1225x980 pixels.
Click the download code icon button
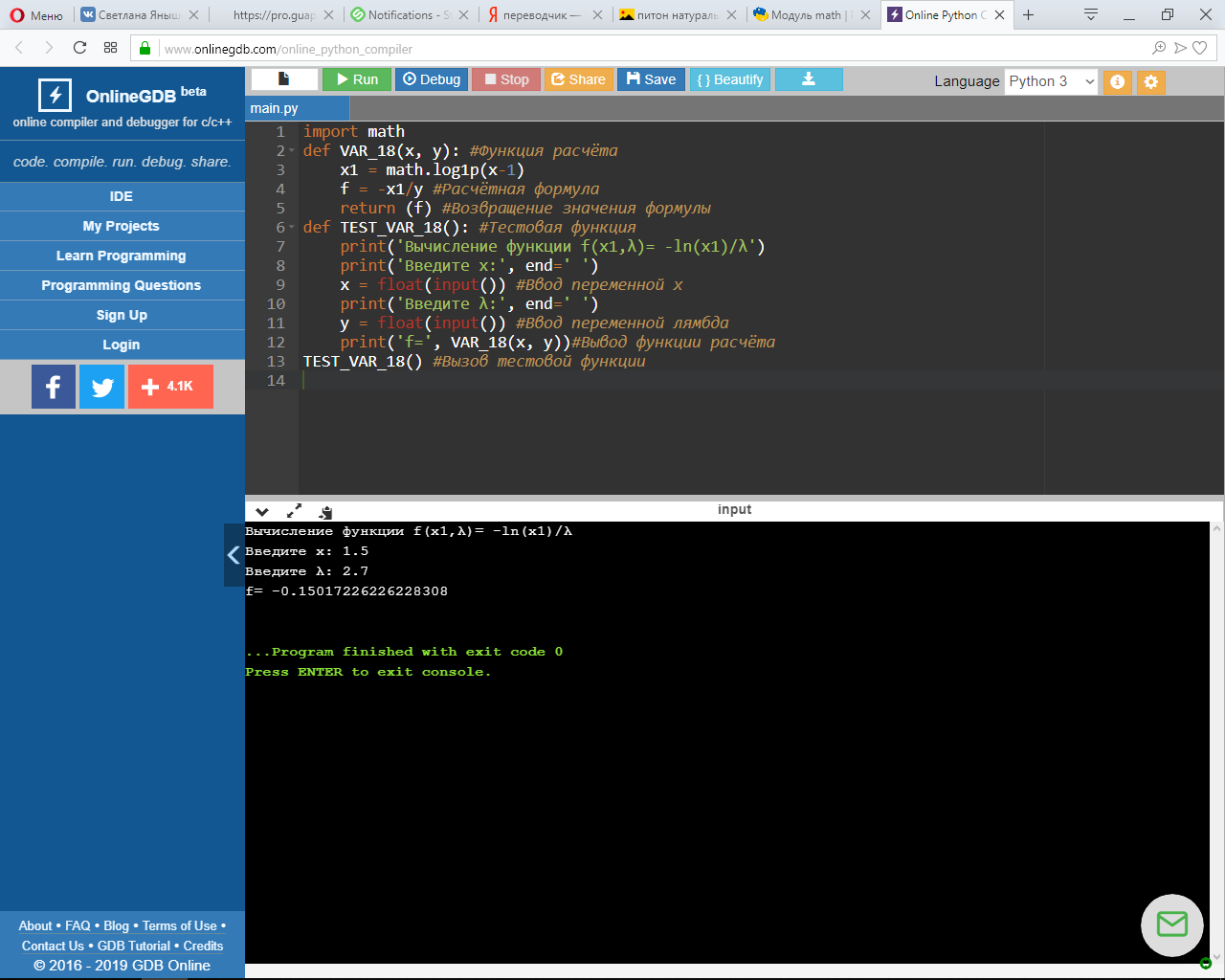tap(809, 79)
